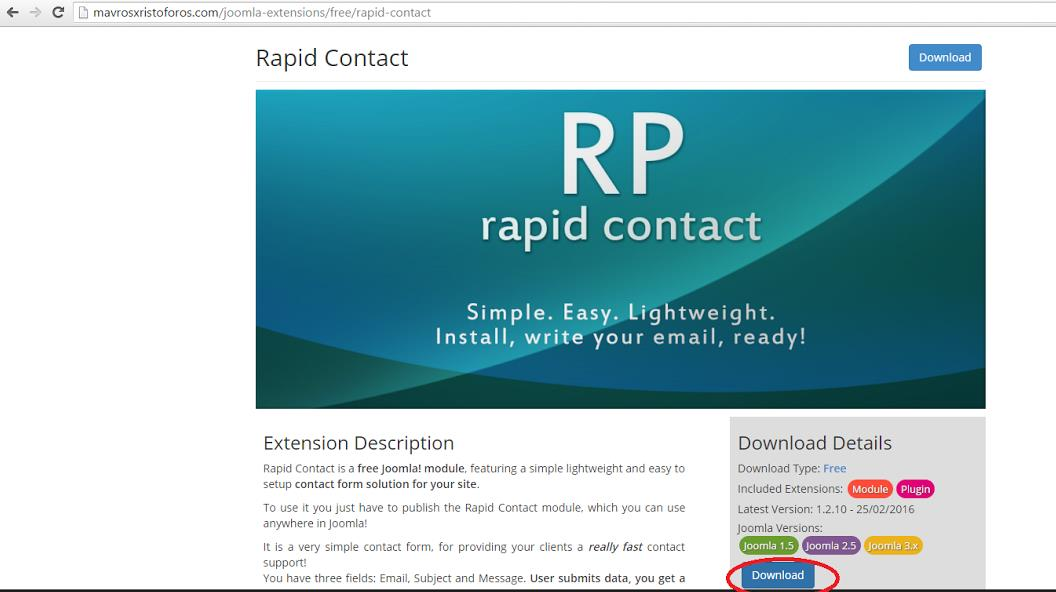Select the purple Joomla 2.5 badge

pyautogui.click(x=830, y=546)
